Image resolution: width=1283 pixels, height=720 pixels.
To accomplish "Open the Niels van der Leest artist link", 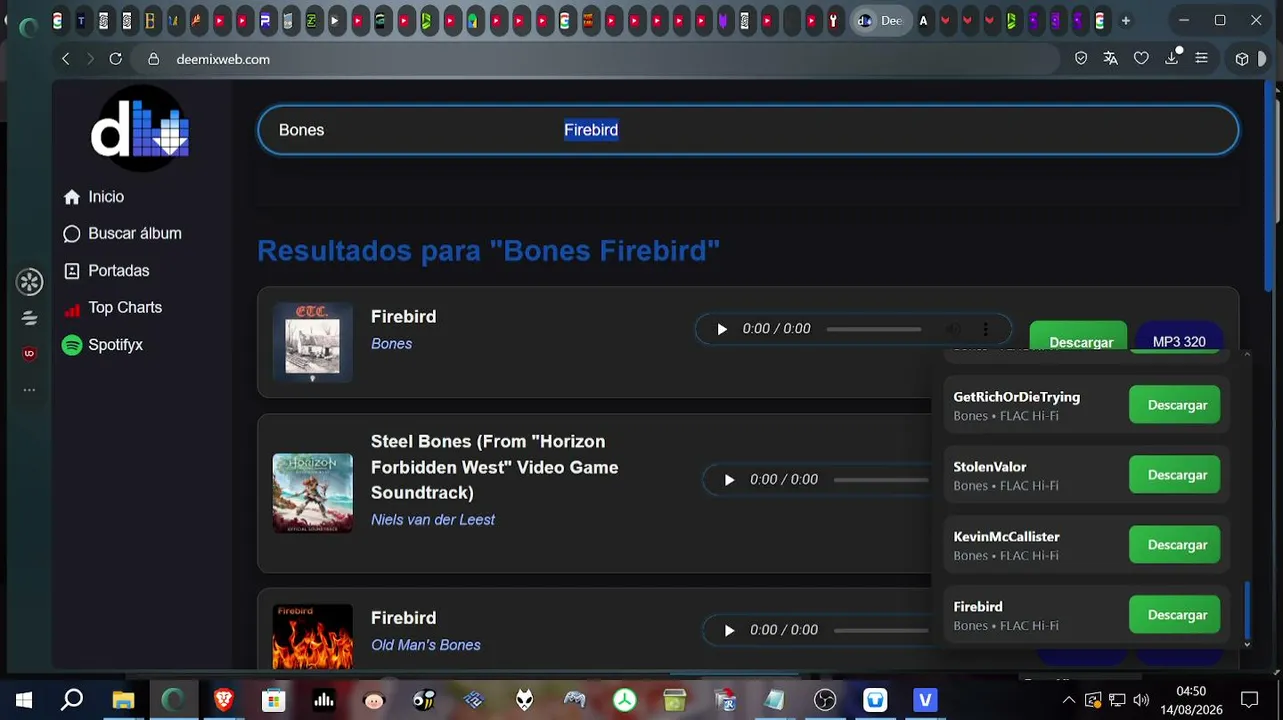I will 433,520.
